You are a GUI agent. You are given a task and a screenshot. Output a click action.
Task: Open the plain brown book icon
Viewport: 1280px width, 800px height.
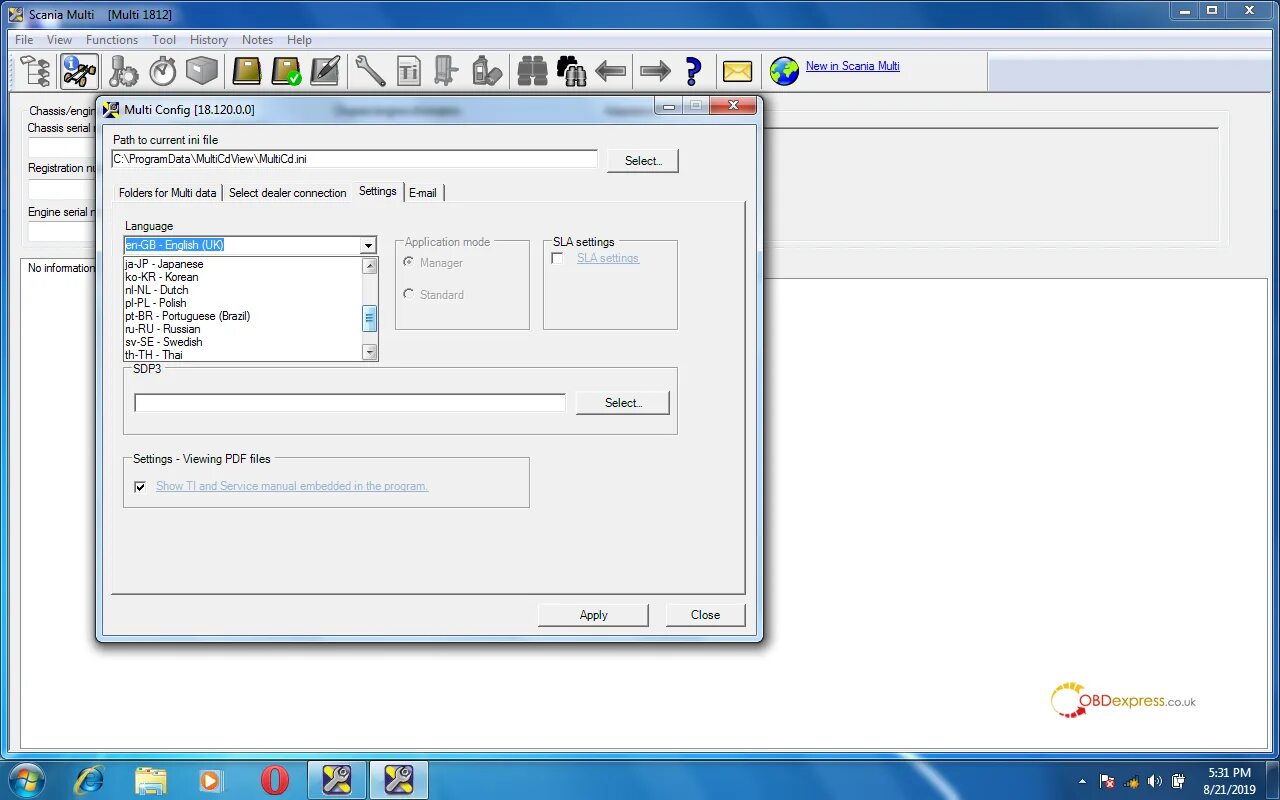tap(247, 71)
